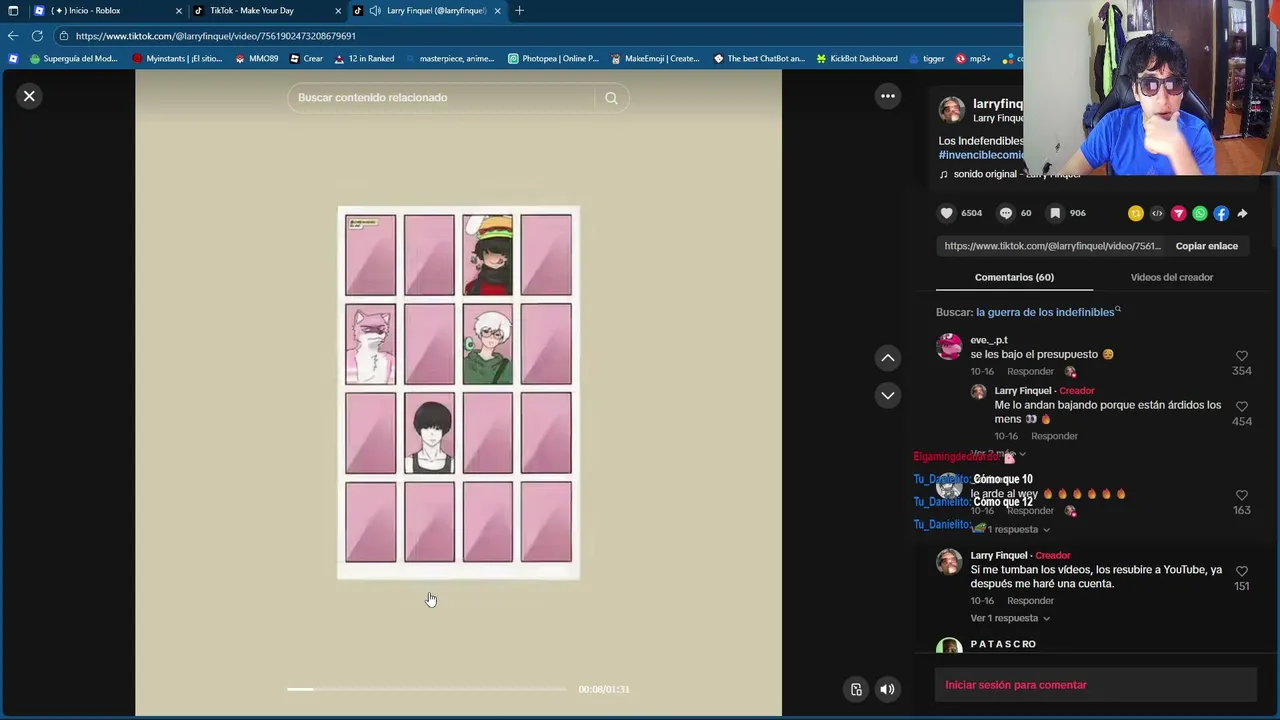Viewport: 1280px width, 720px height.
Task: Open 'Crear' Roblox bookmark
Action: [x=306, y=59]
